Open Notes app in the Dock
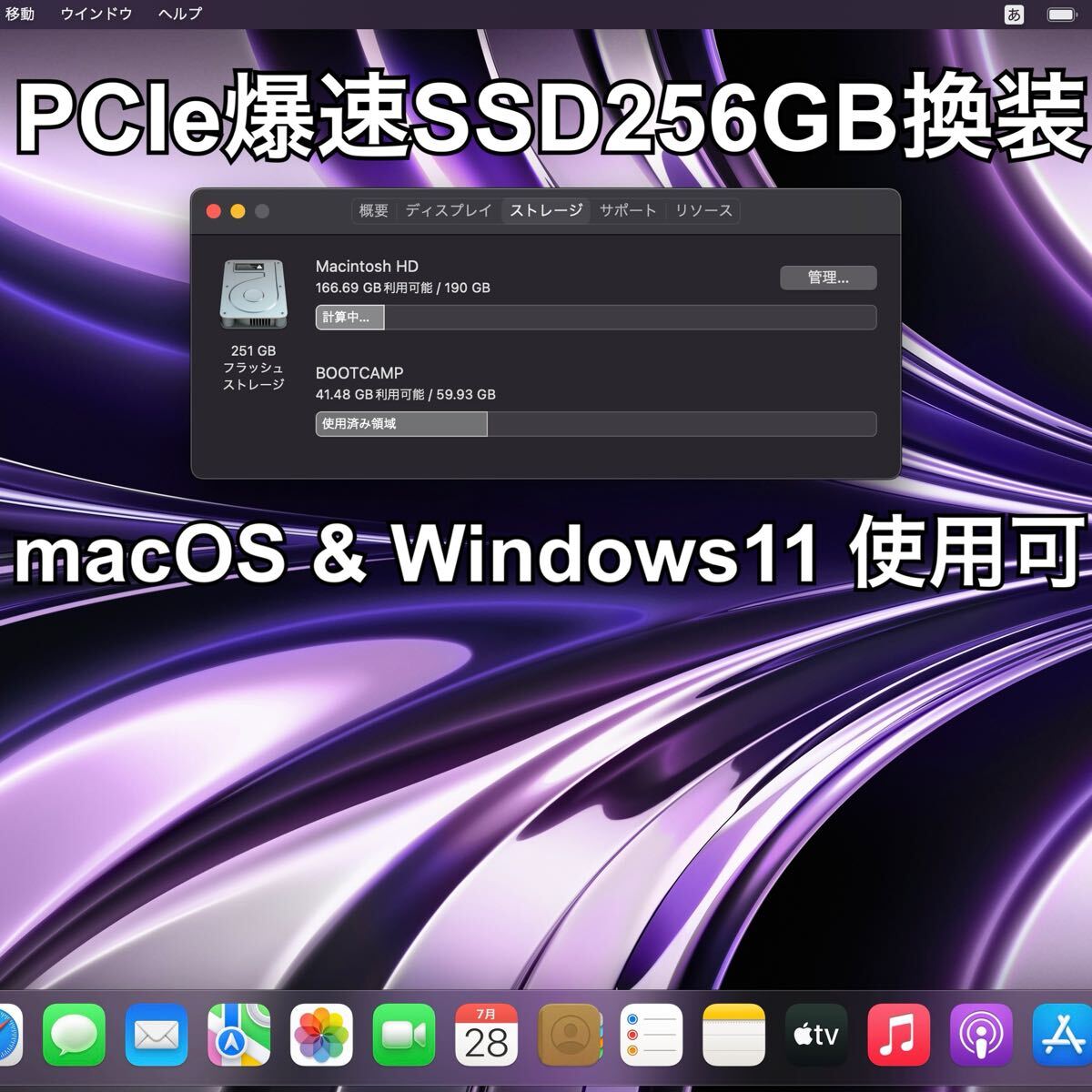 pos(733,1036)
